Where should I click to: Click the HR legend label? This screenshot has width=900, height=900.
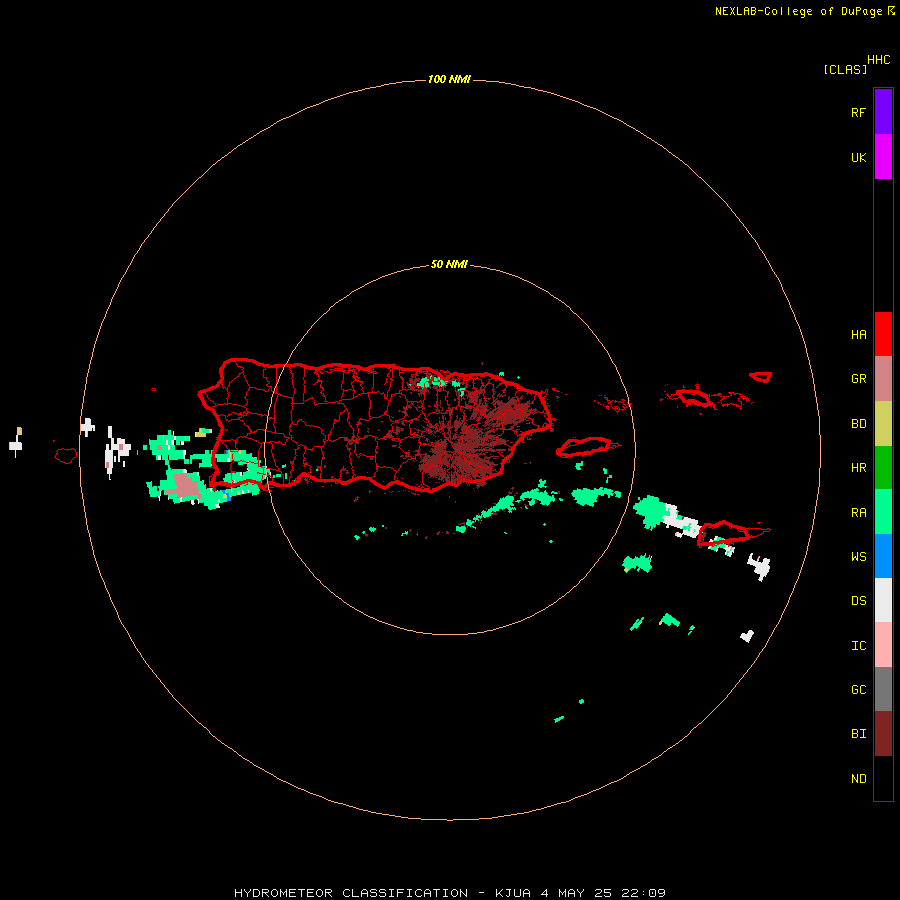tap(858, 468)
